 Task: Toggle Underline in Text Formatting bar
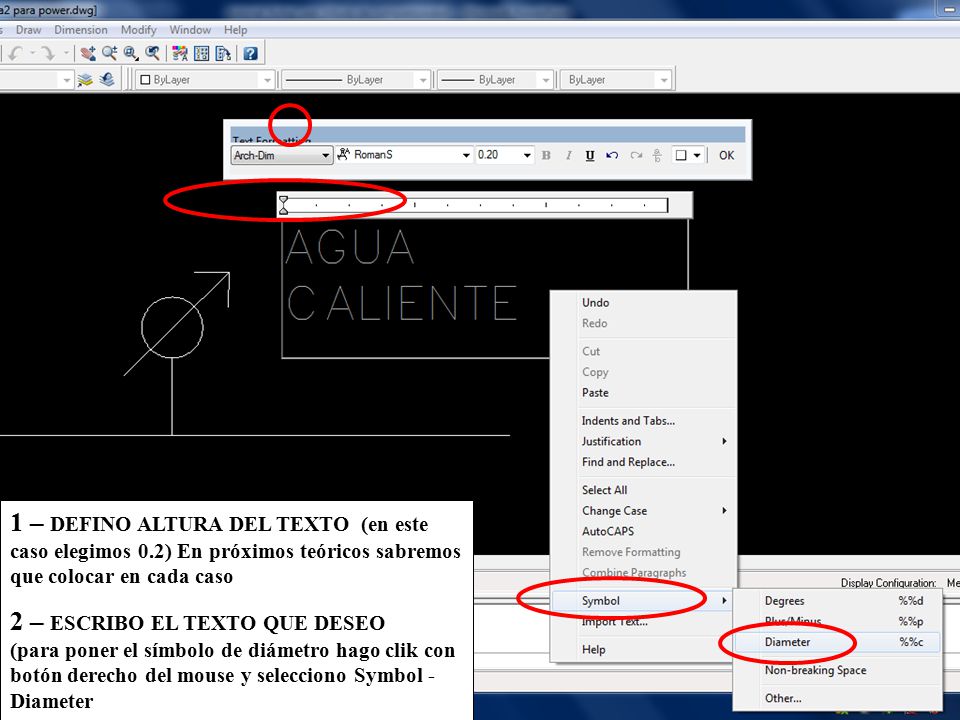590,155
